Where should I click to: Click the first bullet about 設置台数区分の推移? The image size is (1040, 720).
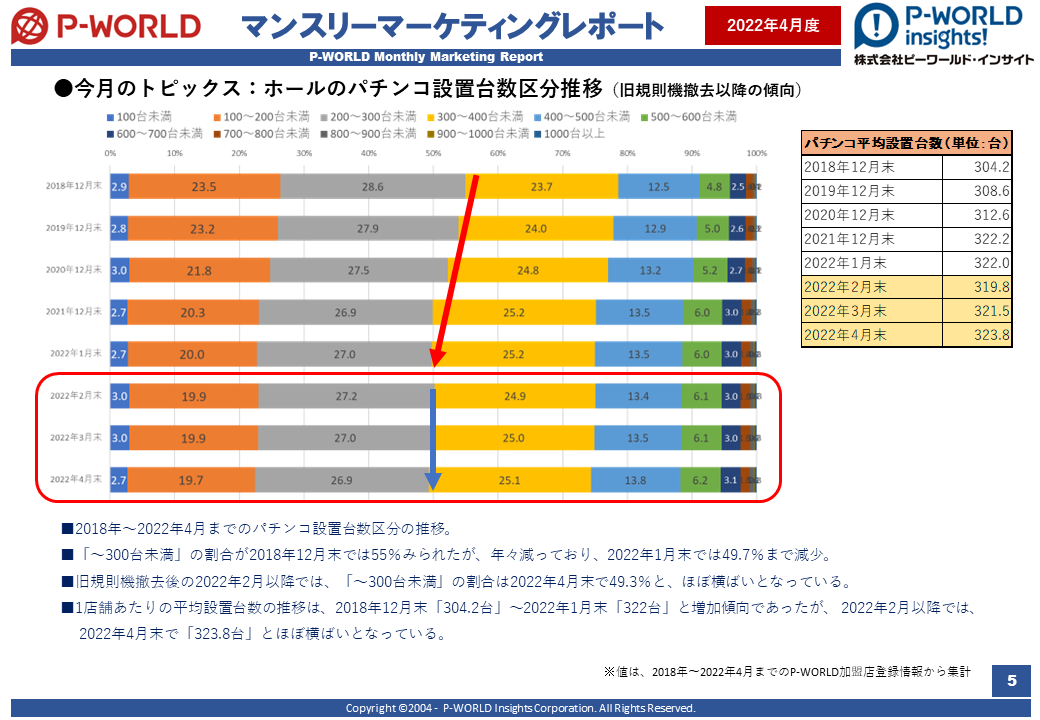[257, 528]
